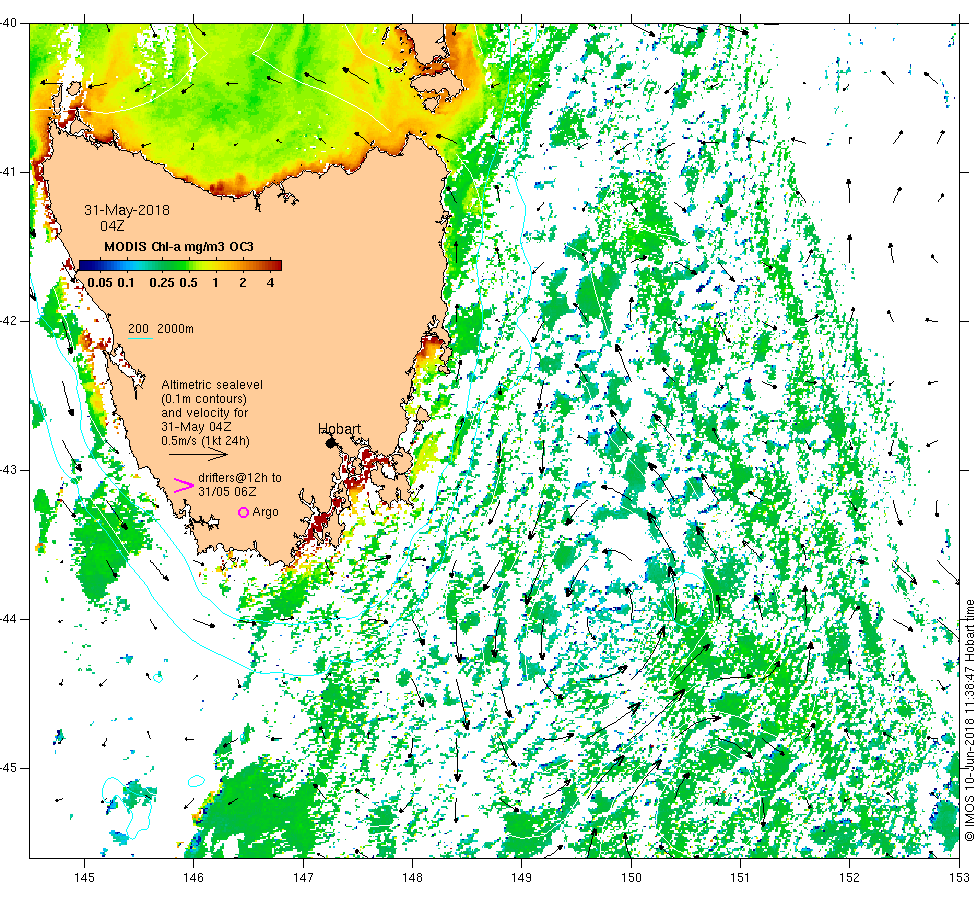Click the '4' value on the color scale
980x900 pixels.
(x=271, y=282)
